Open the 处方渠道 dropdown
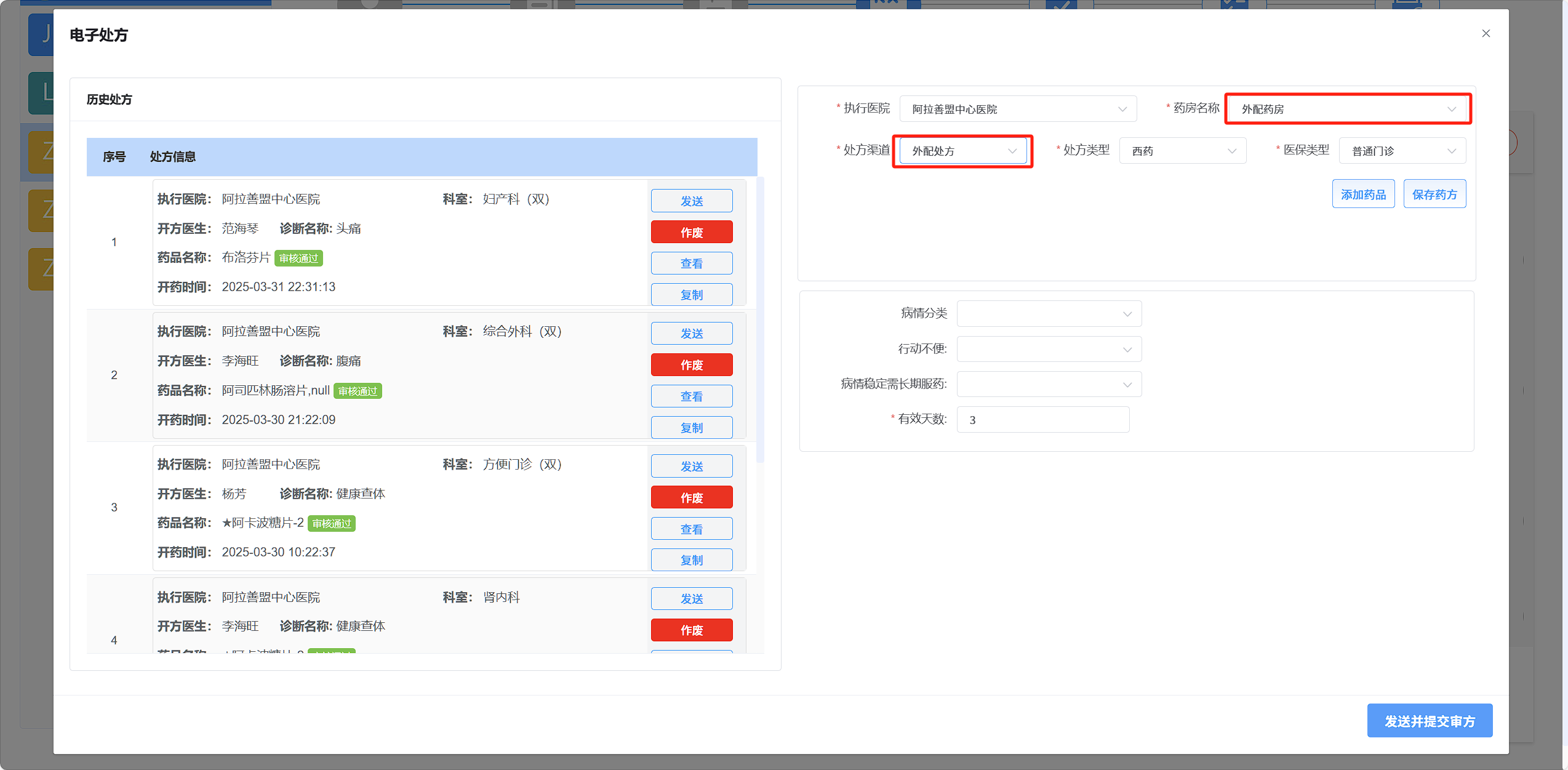The height and width of the screenshot is (770, 1568). pos(962,151)
